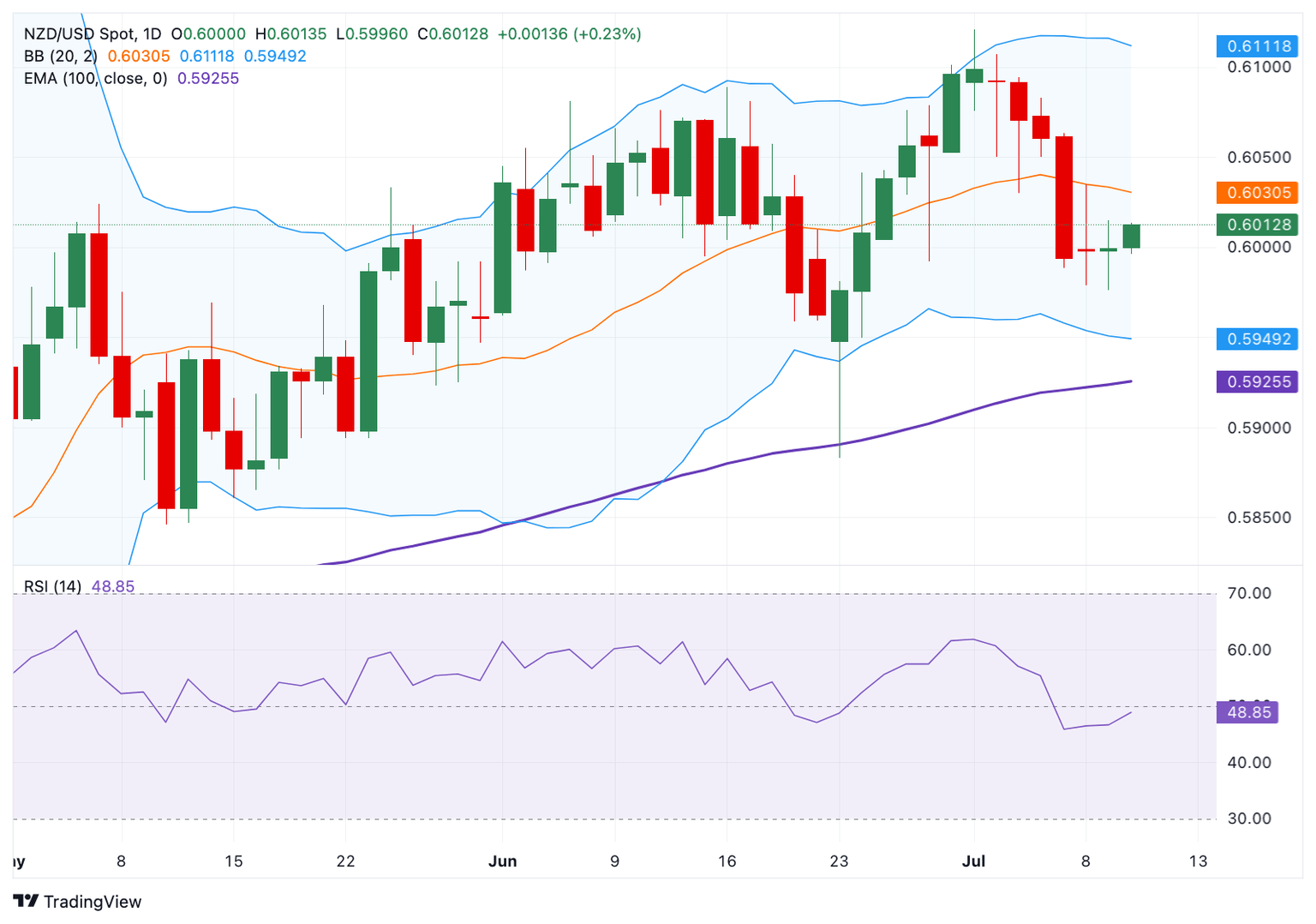Click the 0.59000 price scale label
The image size is (1316, 924).
coord(1259,428)
